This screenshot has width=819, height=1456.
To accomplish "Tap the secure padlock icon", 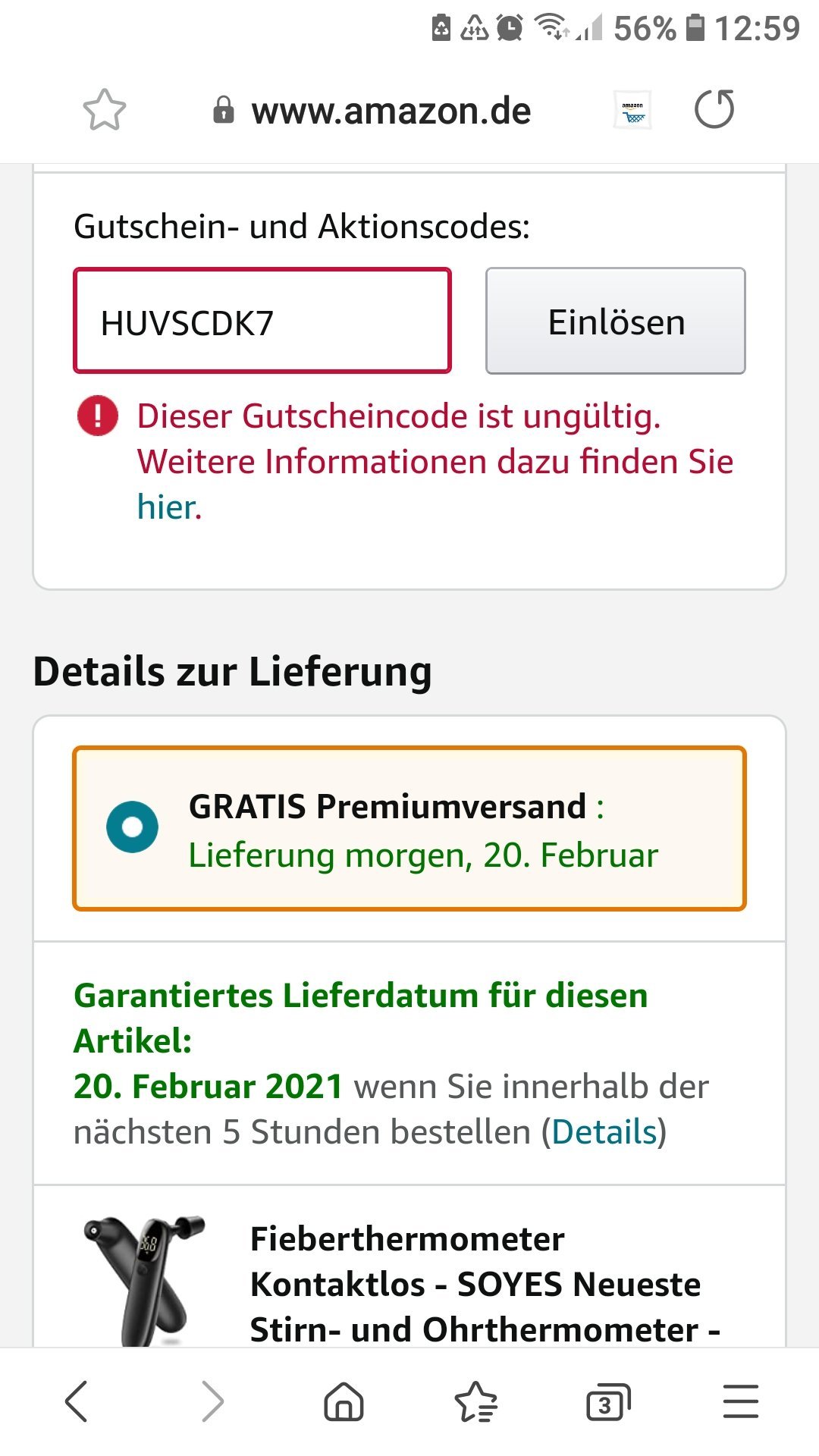I will click(223, 111).
